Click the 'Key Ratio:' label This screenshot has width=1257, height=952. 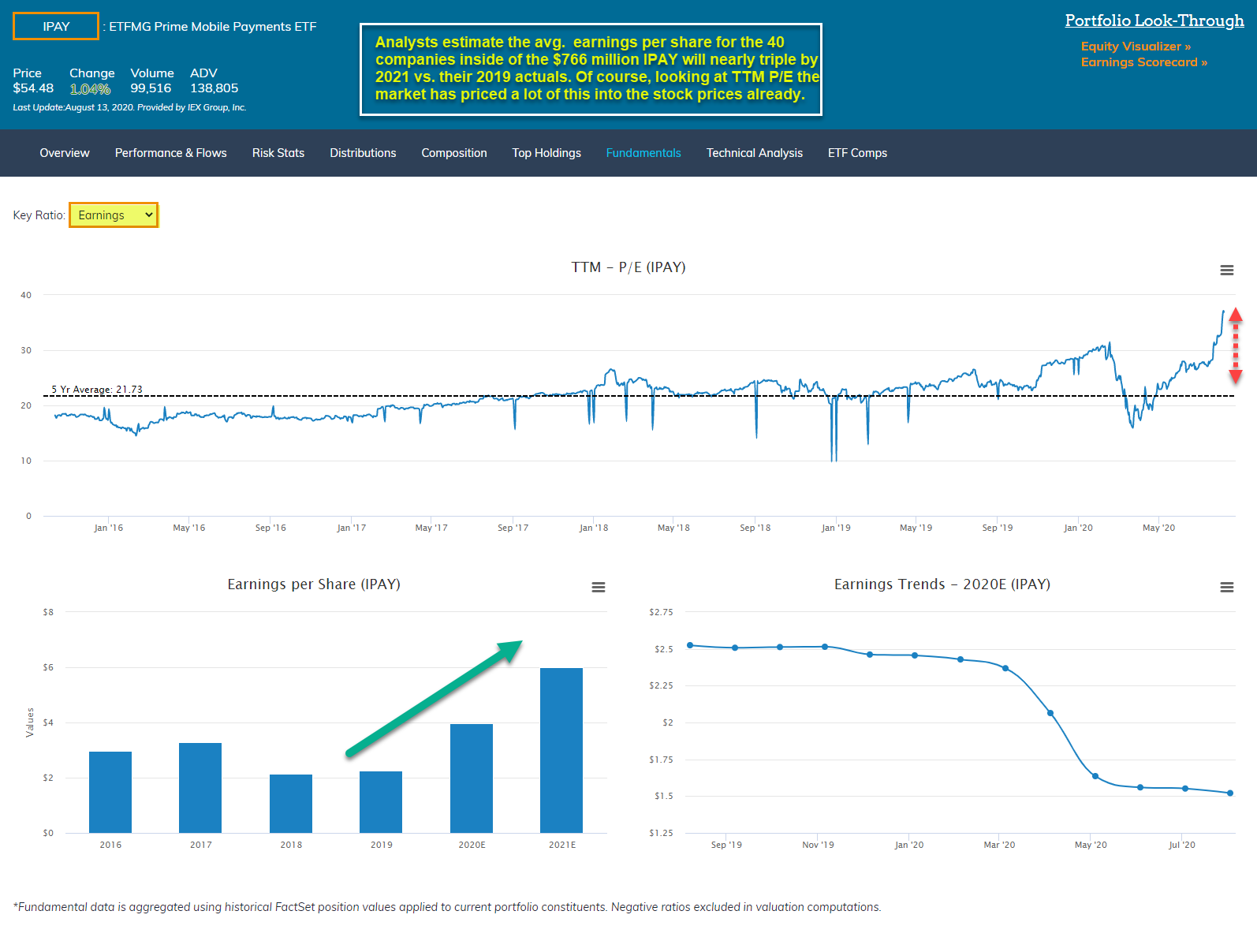[x=39, y=215]
